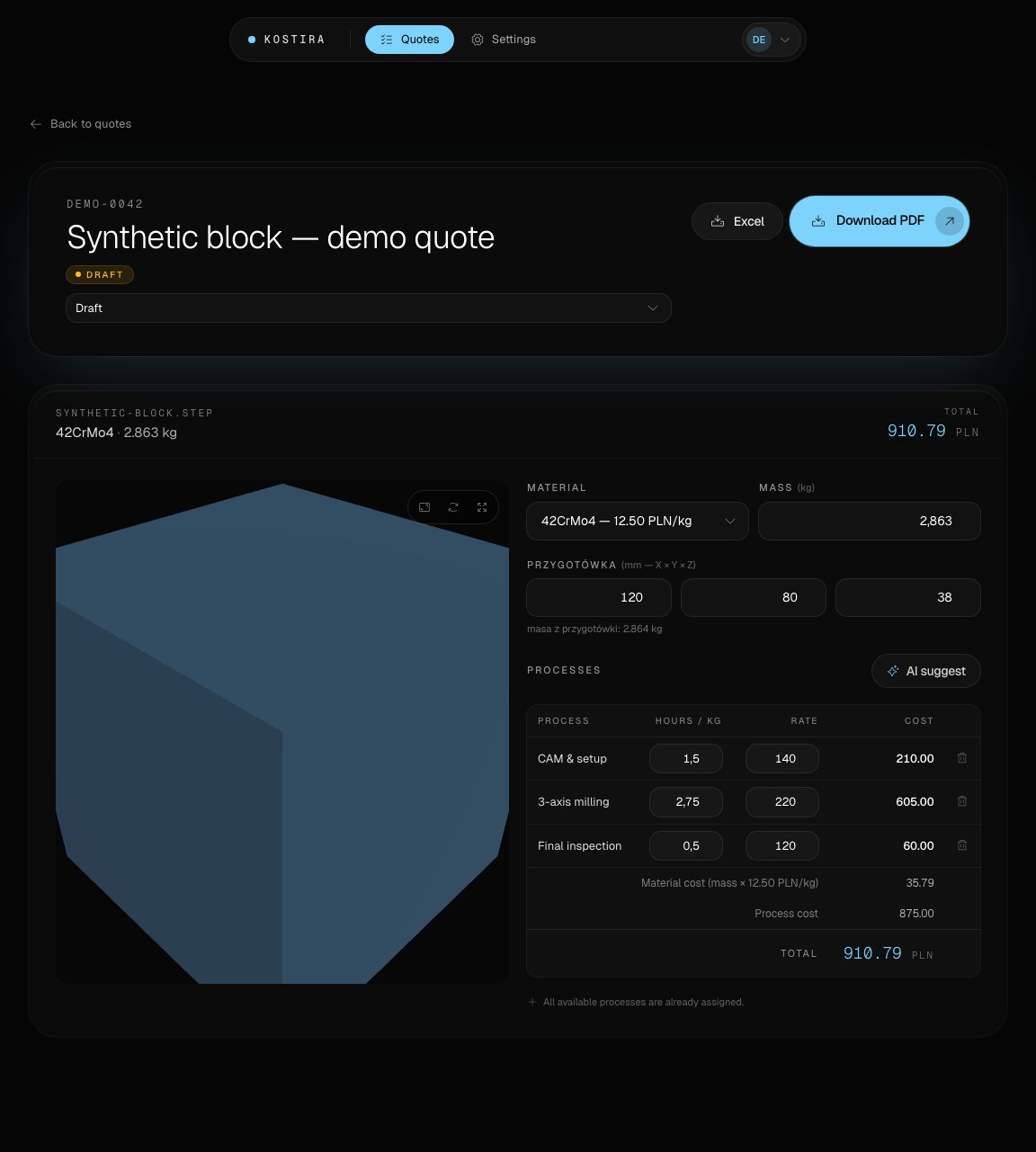This screenshot has height=1152, width=1036.
Task: Edit the 3-axis milling hours field
Action: [686, 801]
